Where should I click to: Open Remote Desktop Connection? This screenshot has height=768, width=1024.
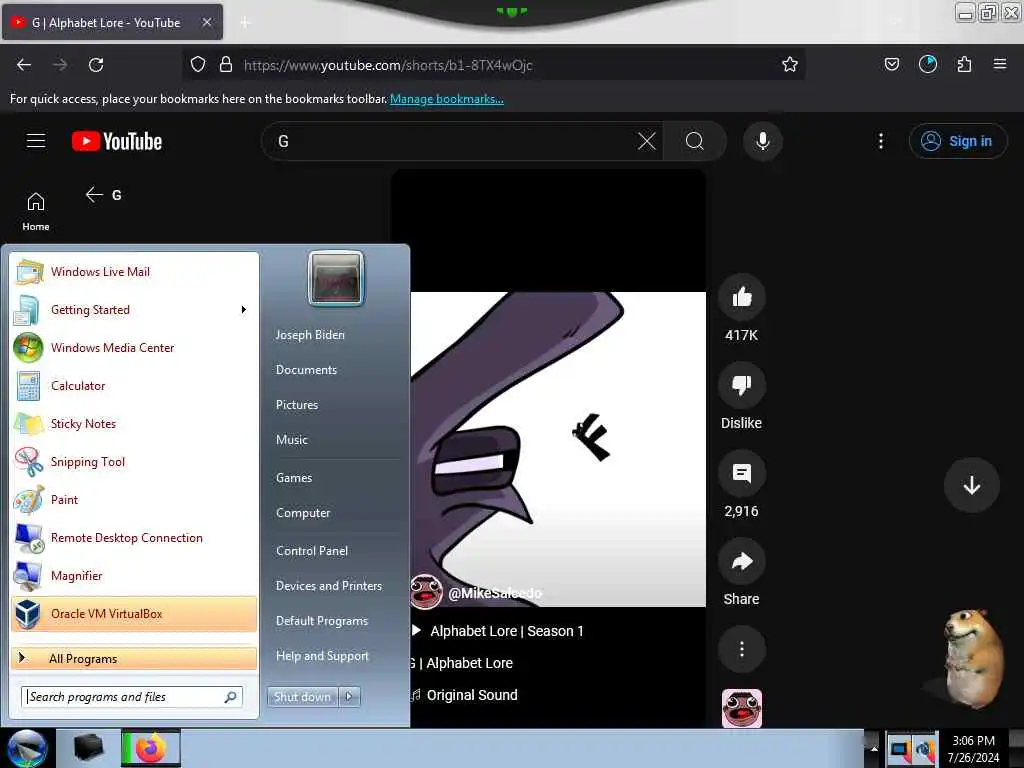[x=134, y=537]
